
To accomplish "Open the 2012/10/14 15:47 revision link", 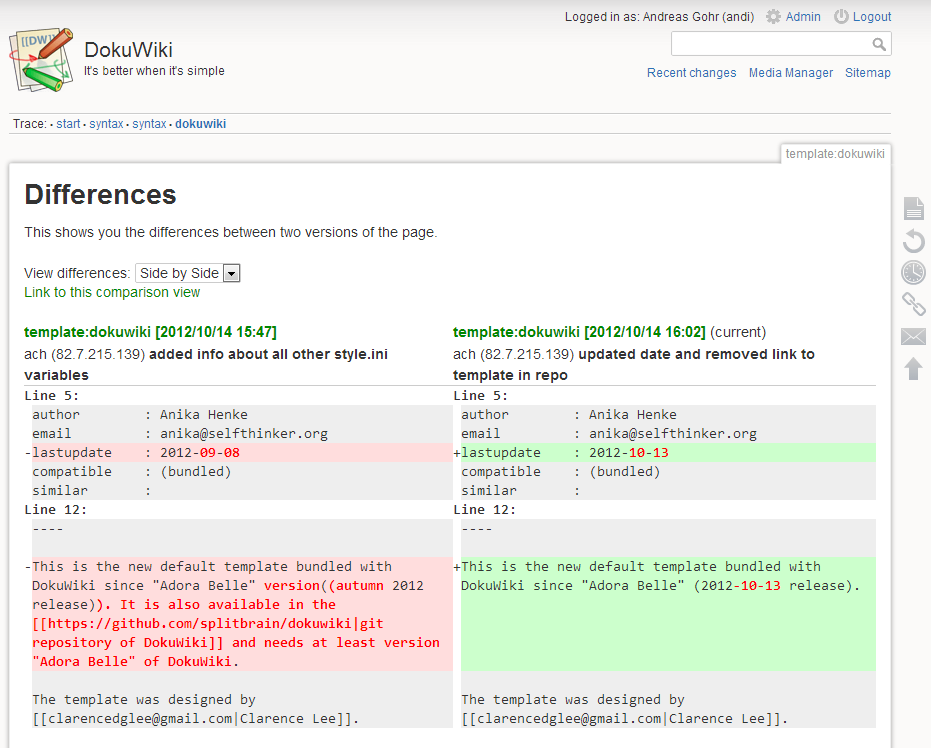I will [x=150, y=332].
